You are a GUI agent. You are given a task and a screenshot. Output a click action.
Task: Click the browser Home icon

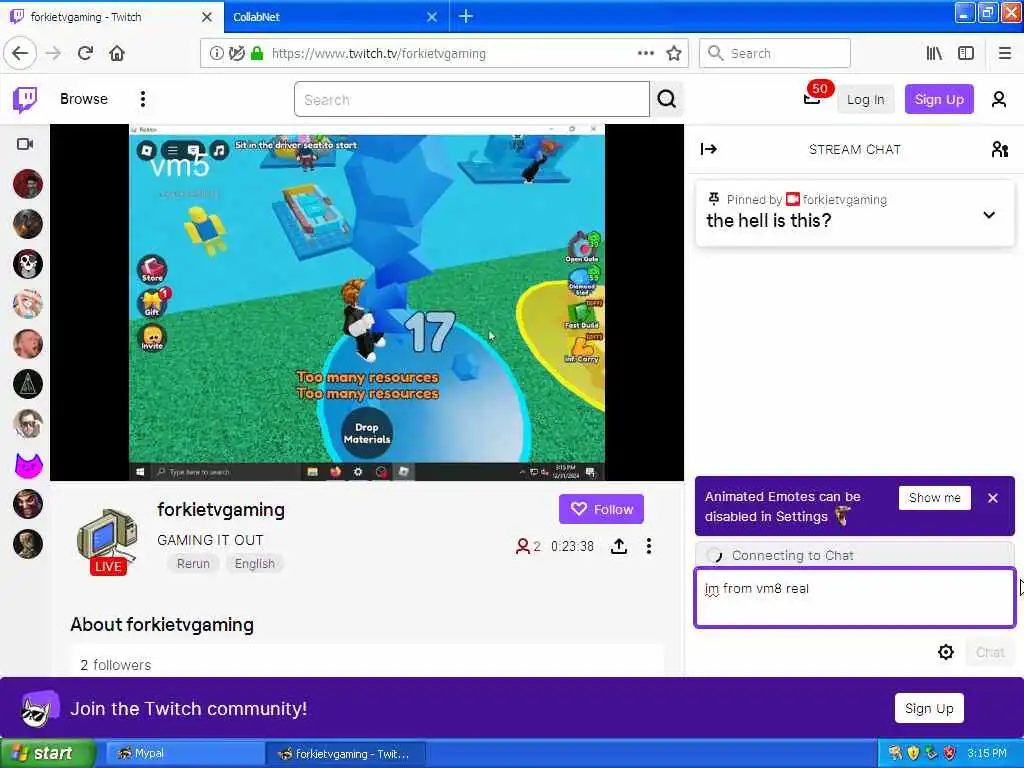point(117,53)
